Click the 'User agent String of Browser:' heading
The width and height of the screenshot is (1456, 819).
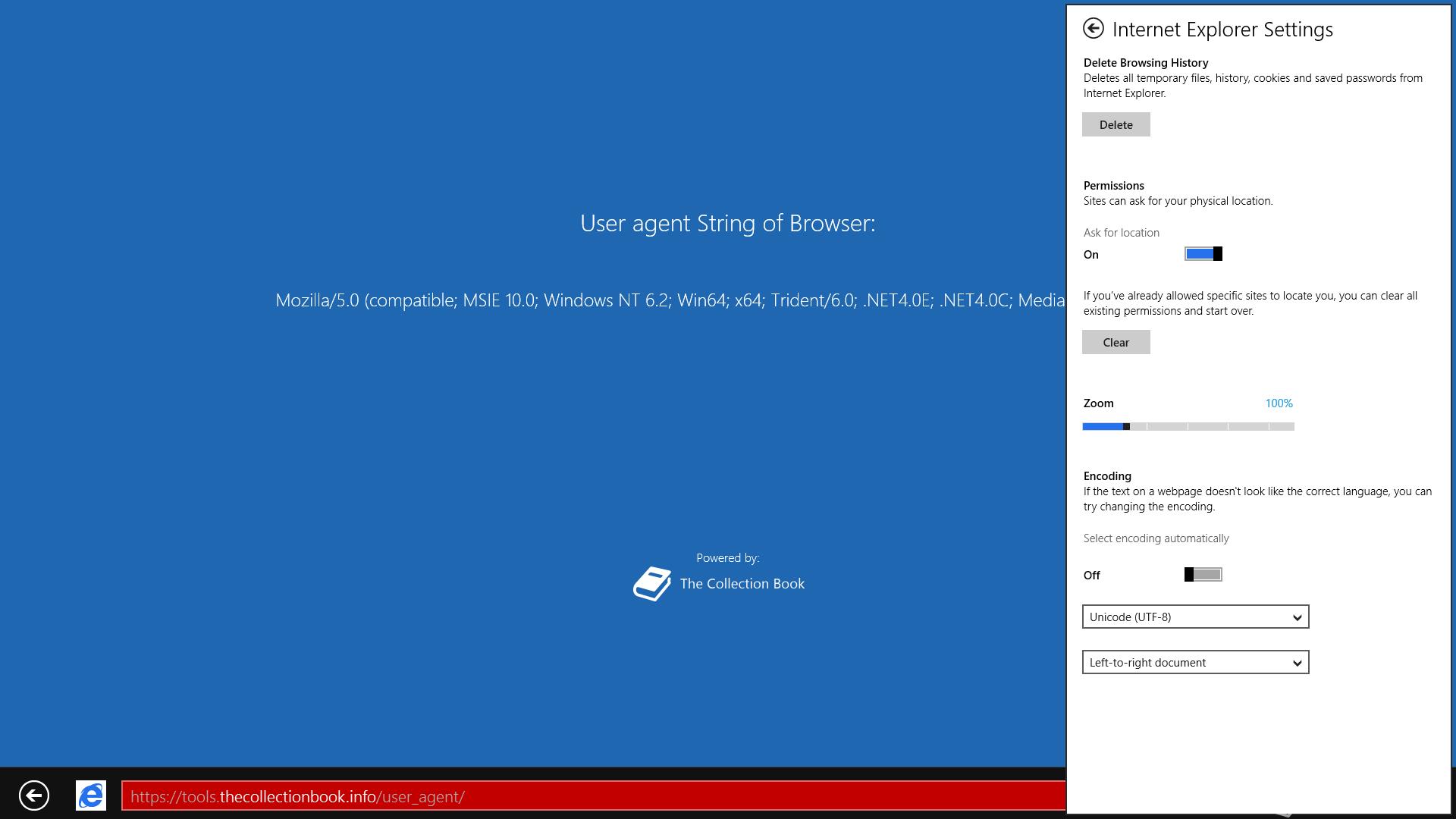(727, 223)
